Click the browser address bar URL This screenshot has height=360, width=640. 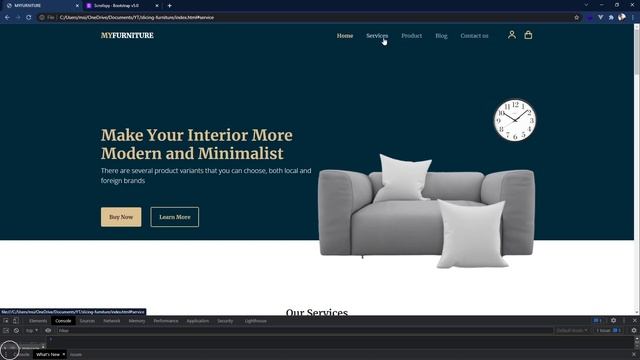pos(137,18)
